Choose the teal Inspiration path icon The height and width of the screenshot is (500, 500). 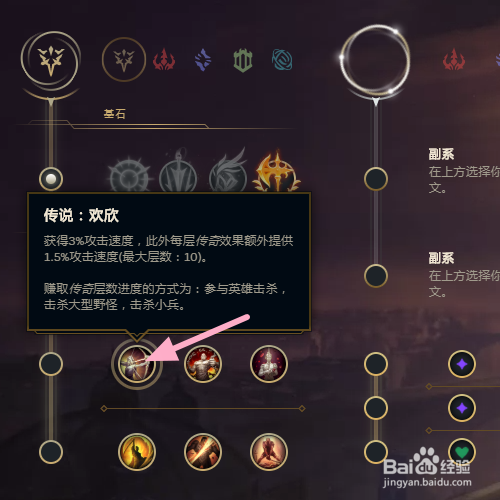coord(282,60)
